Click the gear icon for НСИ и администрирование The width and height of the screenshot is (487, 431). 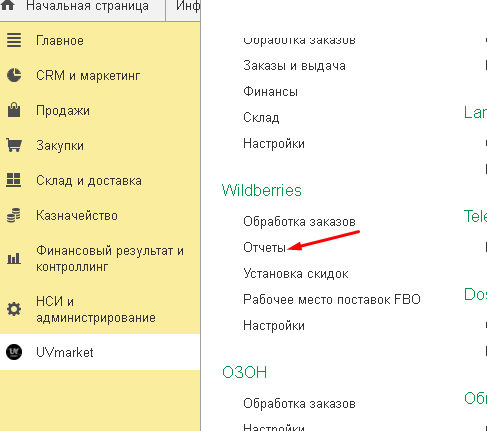click(14, 309)
